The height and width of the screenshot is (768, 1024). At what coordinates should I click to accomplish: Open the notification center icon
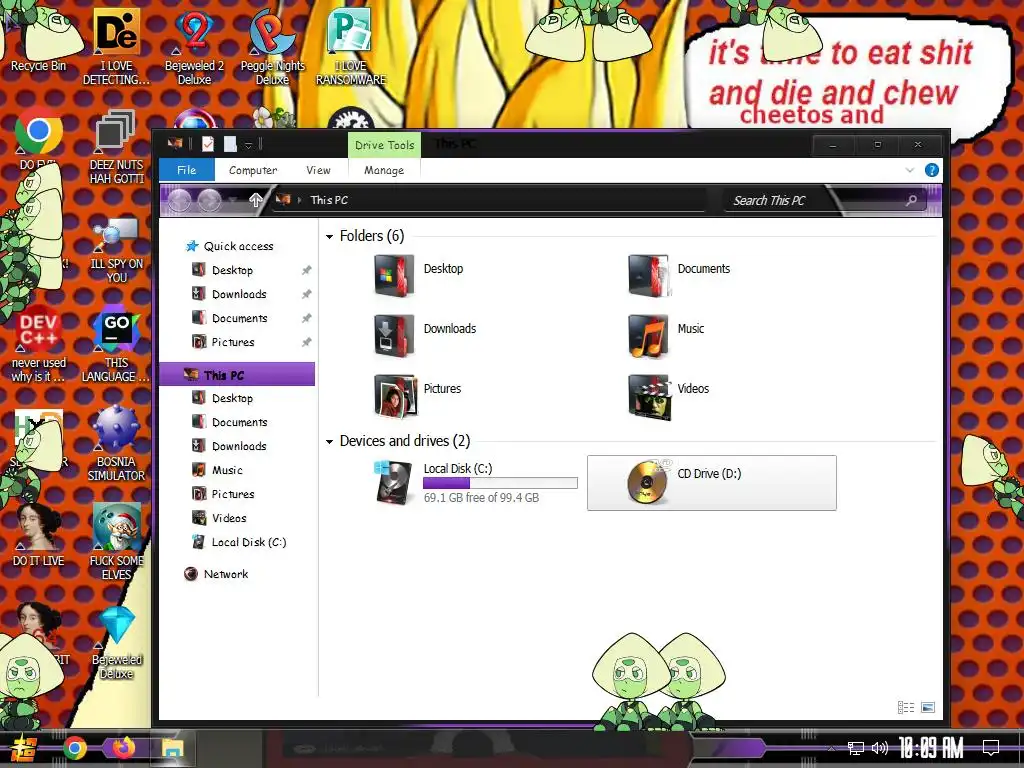point(991,747)
